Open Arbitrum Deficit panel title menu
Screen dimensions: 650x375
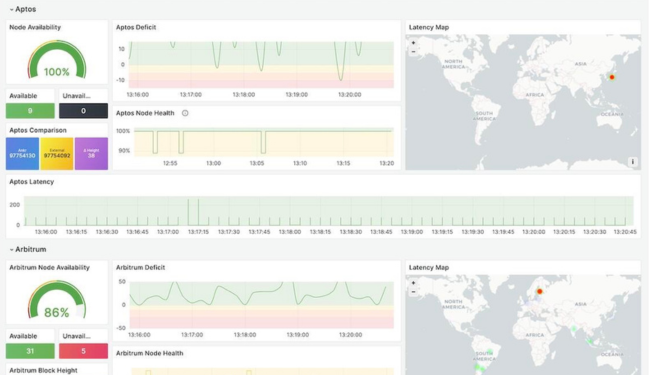[141, 268]
